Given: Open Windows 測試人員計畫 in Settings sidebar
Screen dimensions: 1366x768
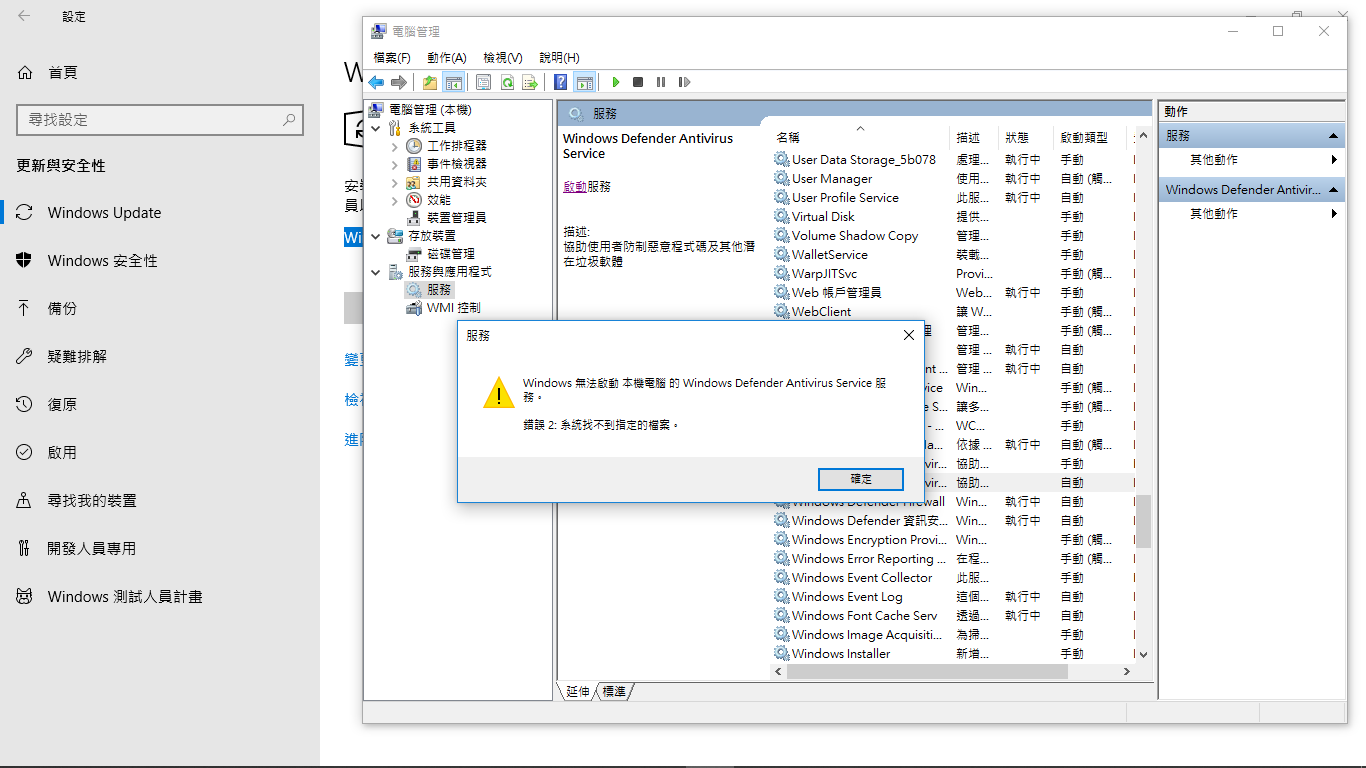Looking at the screenshot, I should coord(160,596).
